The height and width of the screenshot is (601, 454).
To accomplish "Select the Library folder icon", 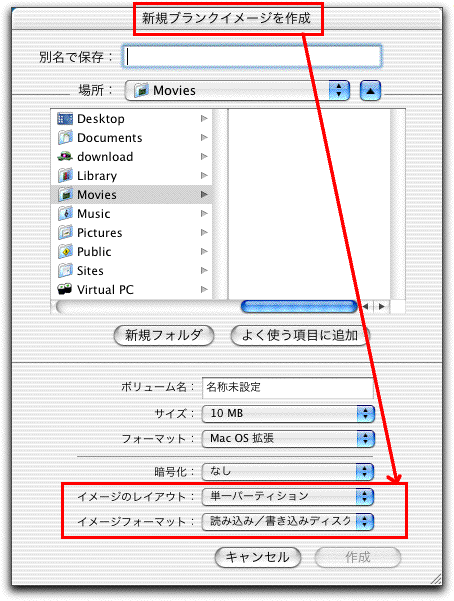I will pos(65,176).
